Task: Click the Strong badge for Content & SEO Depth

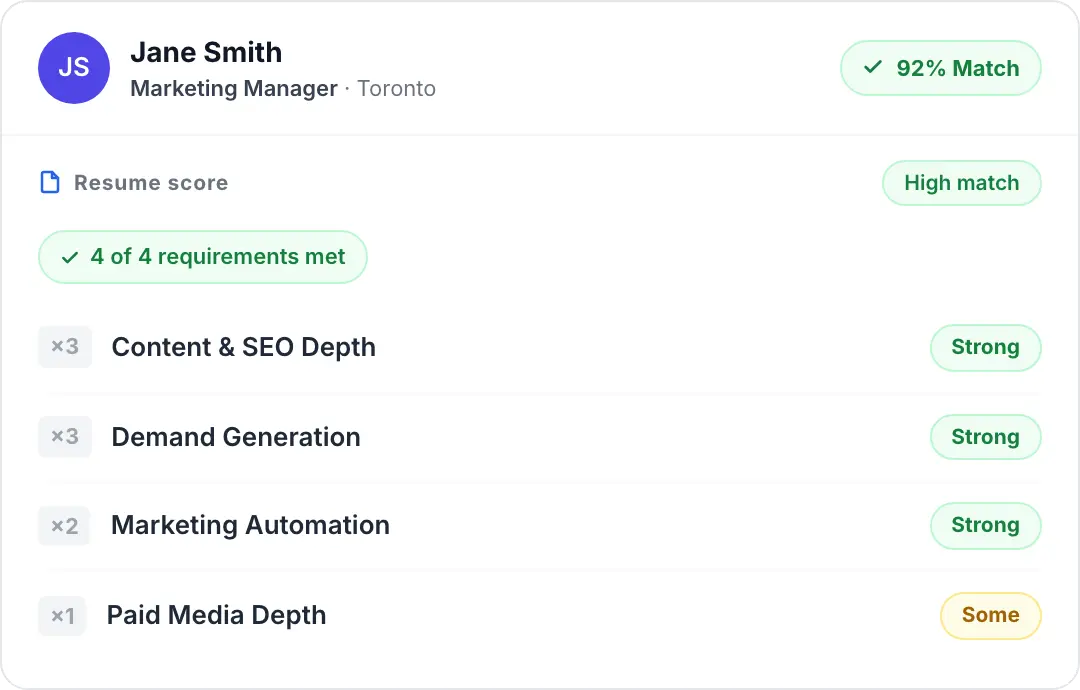Action: point(985,347)
